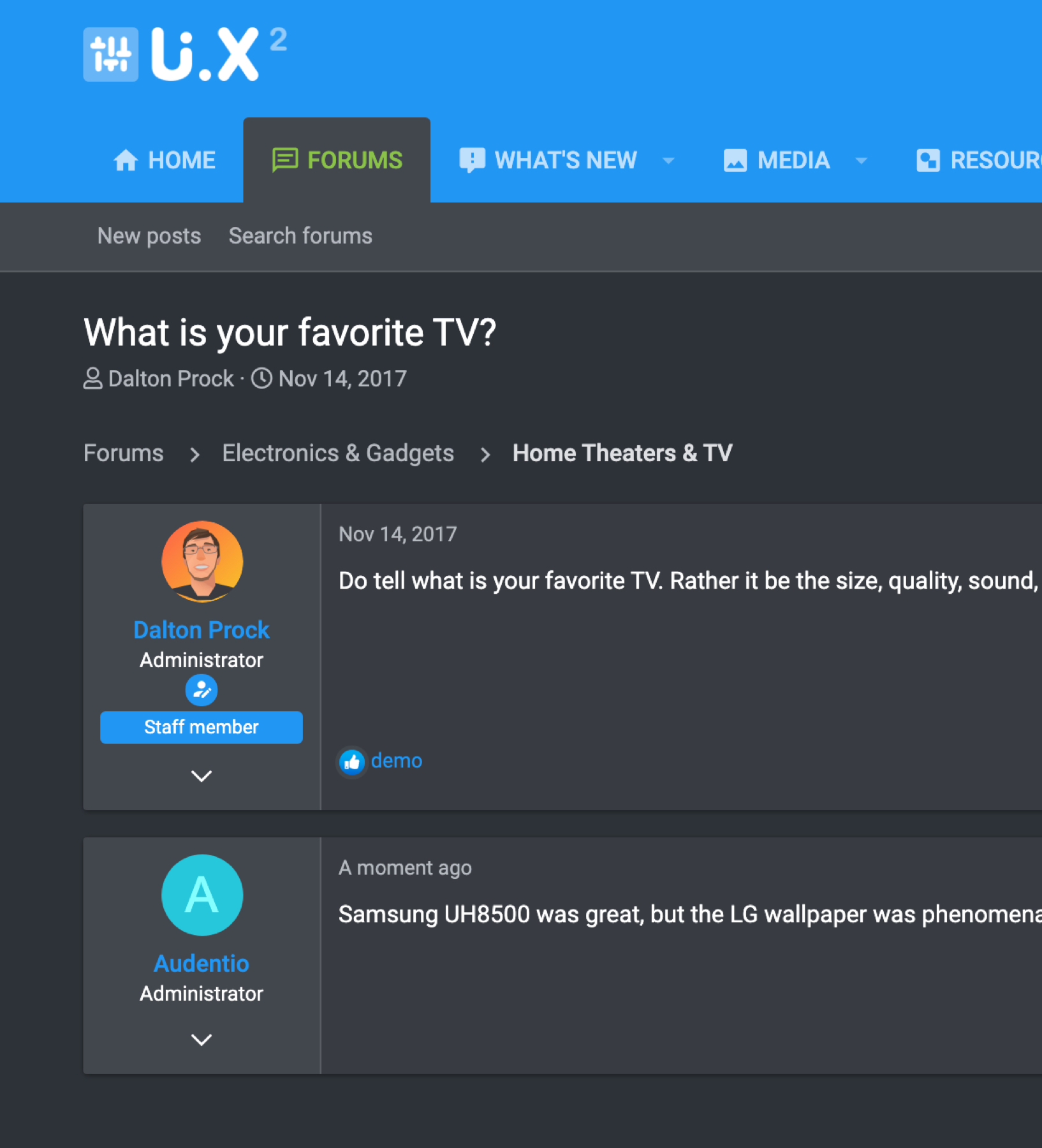The width and height of the screenshot is (1042, 1148).
Task: Click the Home house icon
Action: (x=126, y=160)
